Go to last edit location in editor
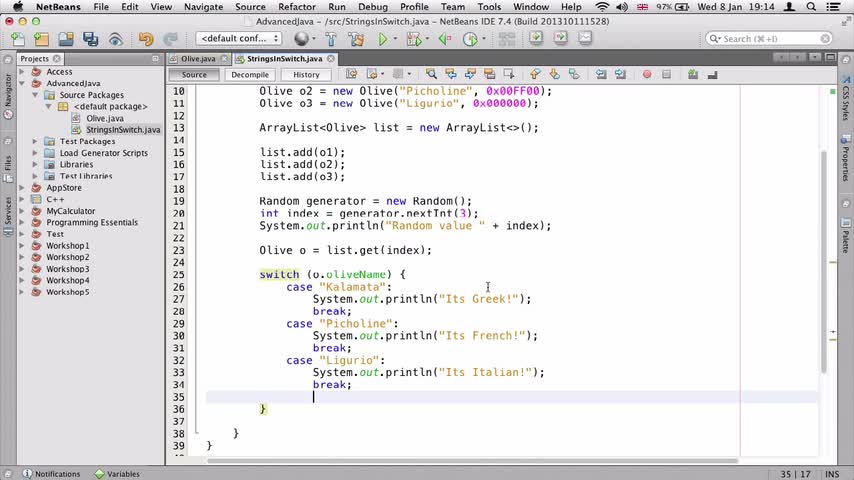Viewport: 854px width, 480px height. 351,74
